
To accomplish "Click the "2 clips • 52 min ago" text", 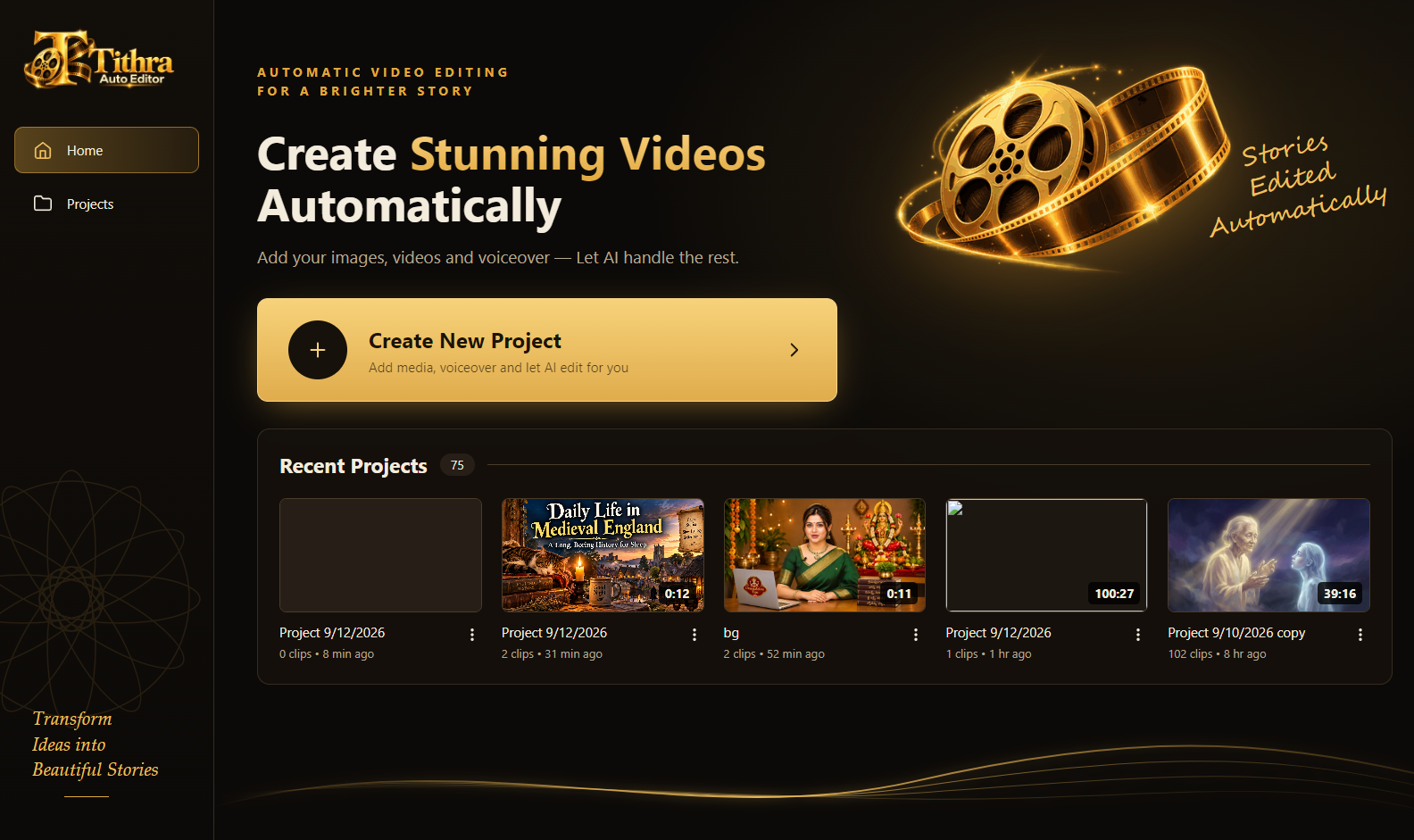I will [x=774, y=654].
